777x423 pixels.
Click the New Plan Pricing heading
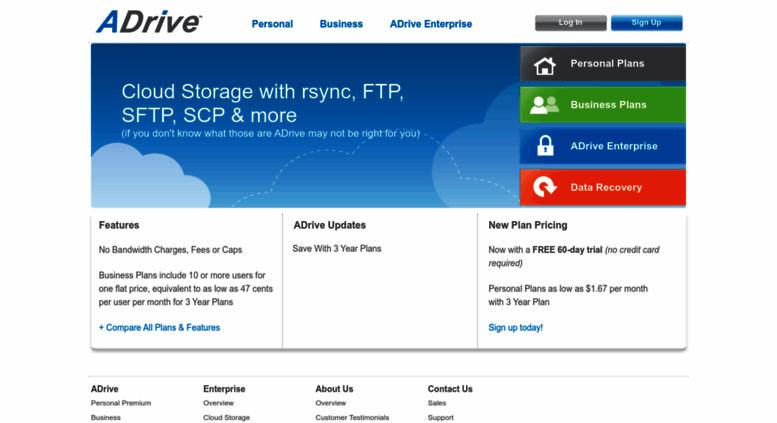tap(528, 225)
